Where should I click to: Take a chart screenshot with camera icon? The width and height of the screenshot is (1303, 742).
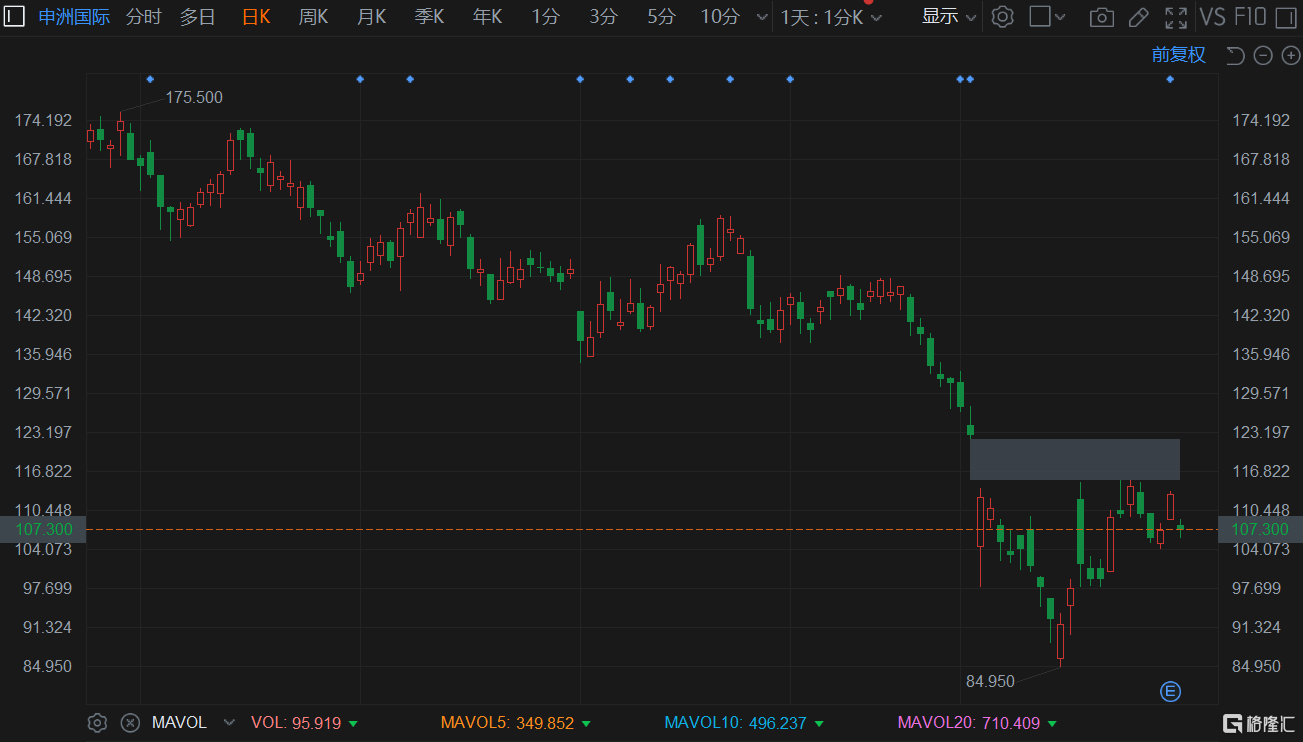1101,17
